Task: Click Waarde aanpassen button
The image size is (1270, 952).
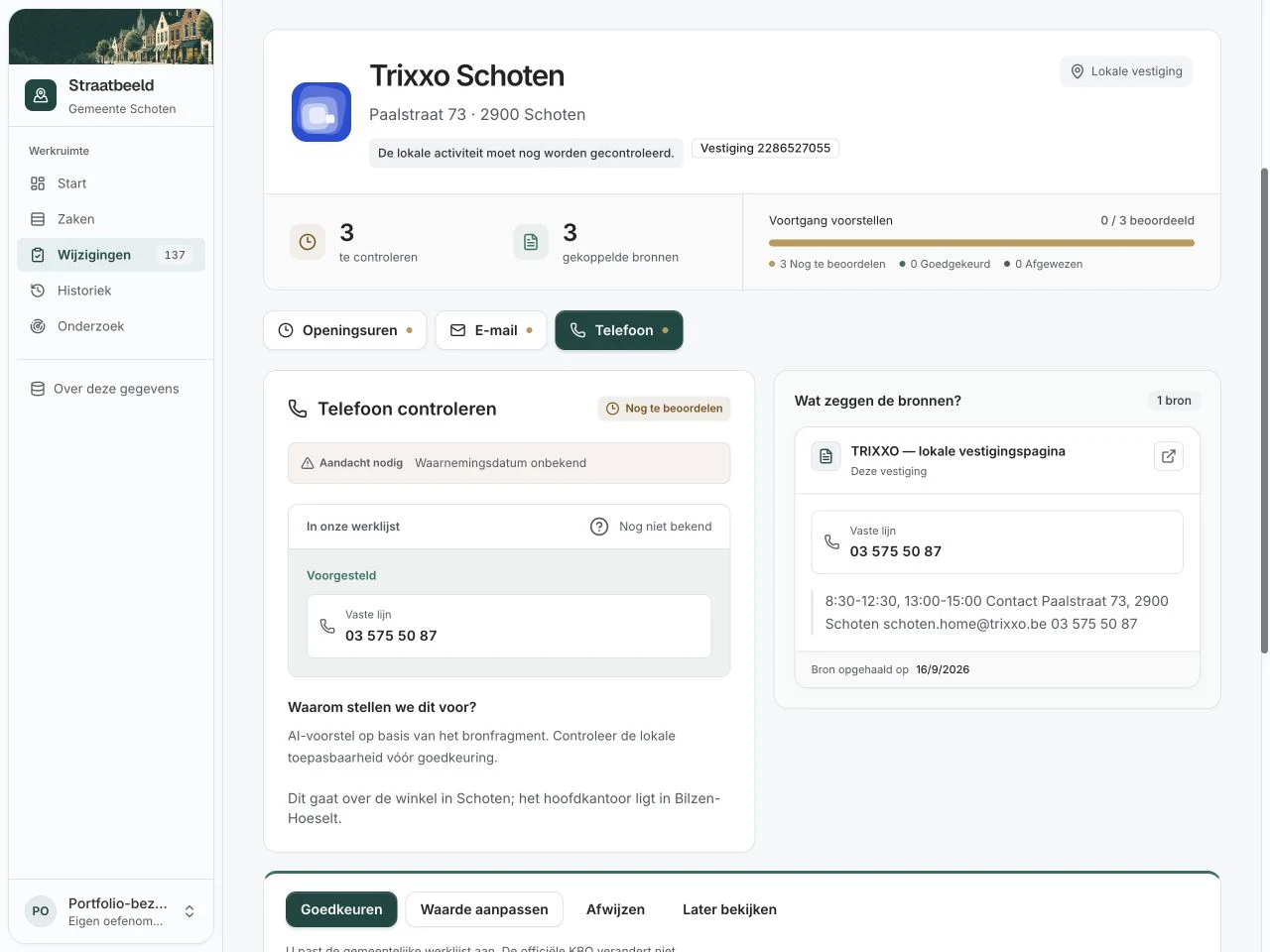Action: pyautogui.click(x=484, y=909)
